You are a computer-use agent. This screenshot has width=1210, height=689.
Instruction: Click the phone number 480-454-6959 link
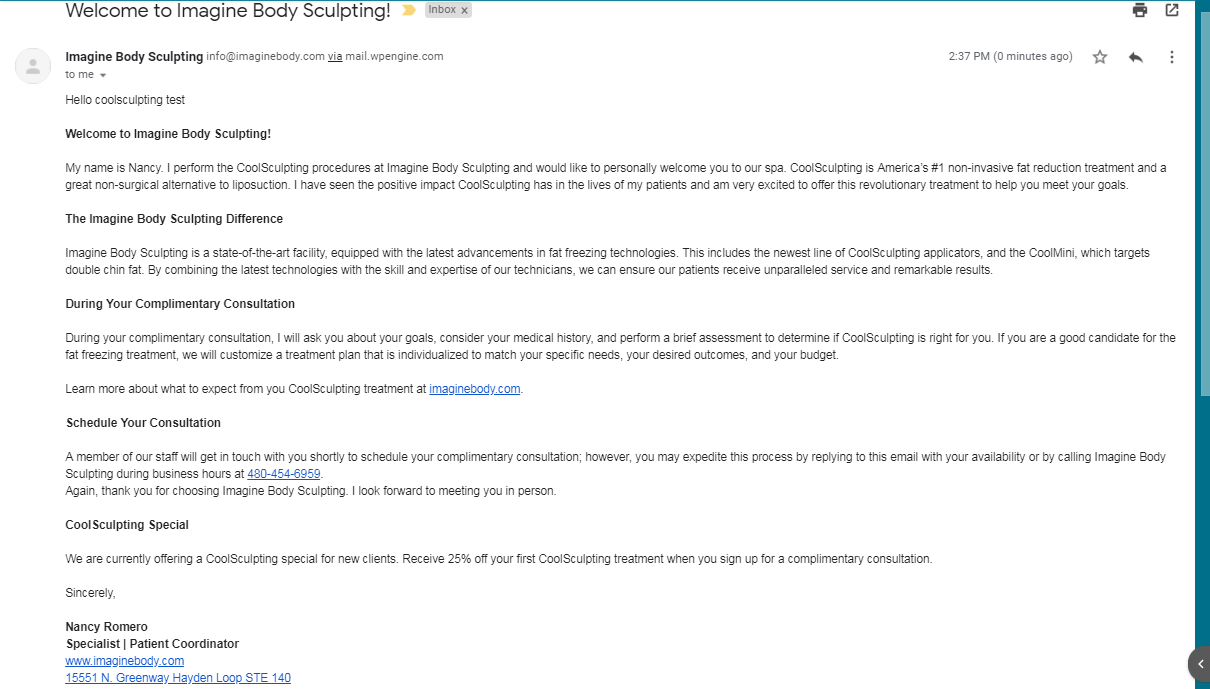pyautogui.click(x=284, y=474)
